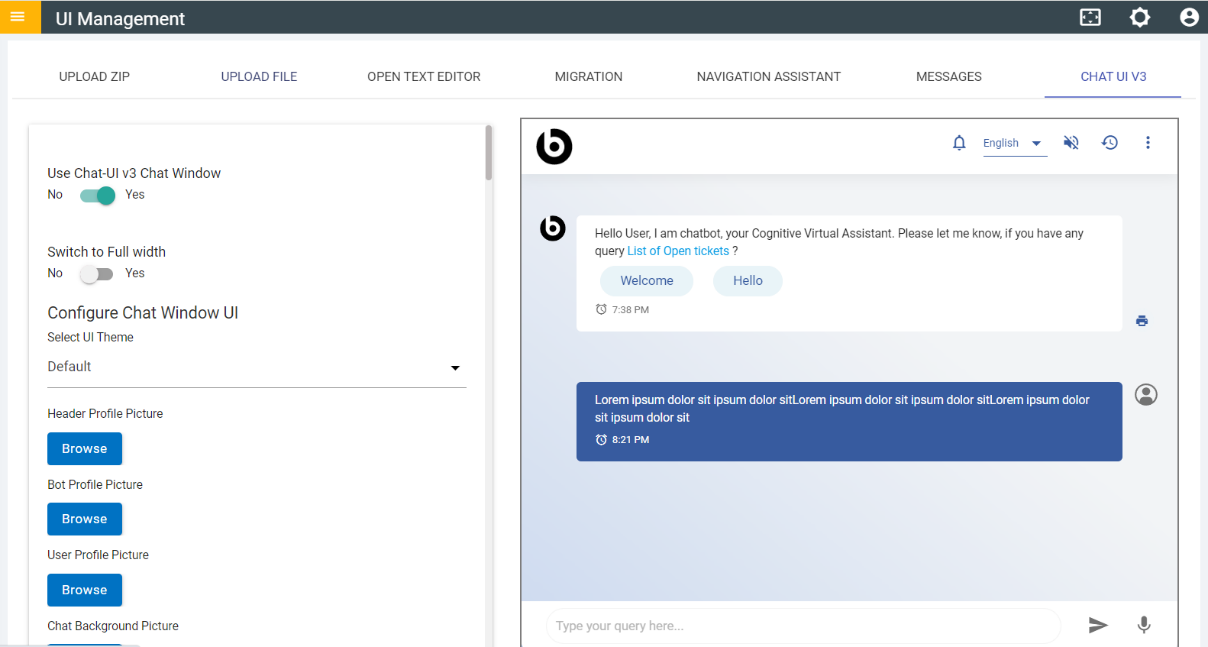Switch to the Upload Zip tab
The image size is (1208, 647).
tap(94, 76)
